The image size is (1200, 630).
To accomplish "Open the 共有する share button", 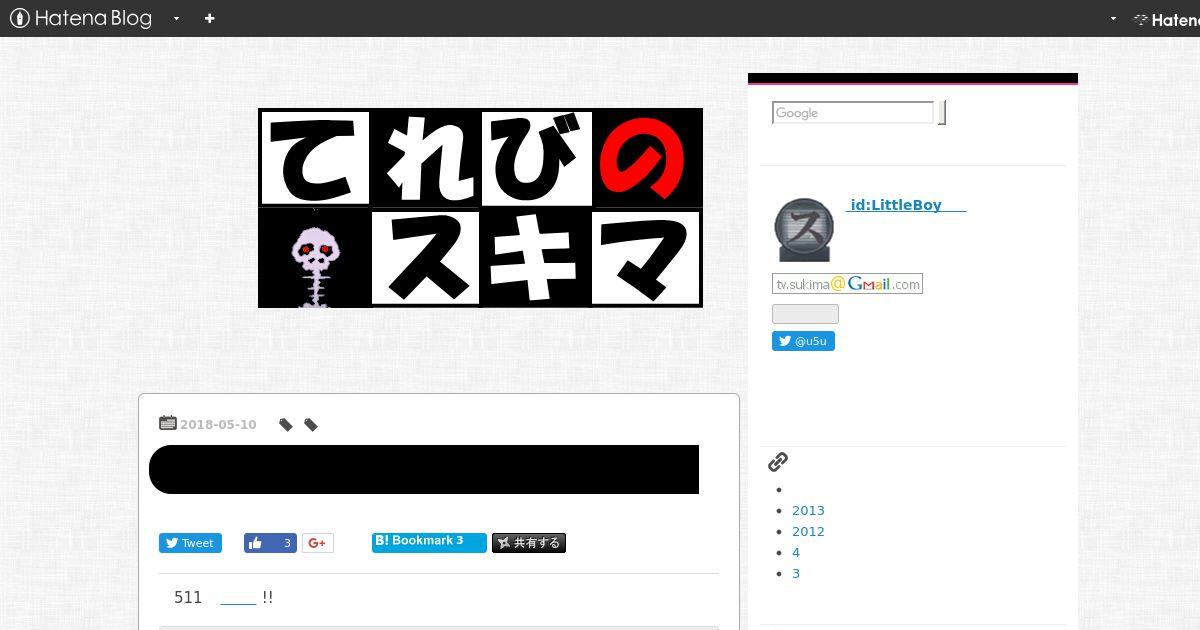I will [x=529, y=543].
